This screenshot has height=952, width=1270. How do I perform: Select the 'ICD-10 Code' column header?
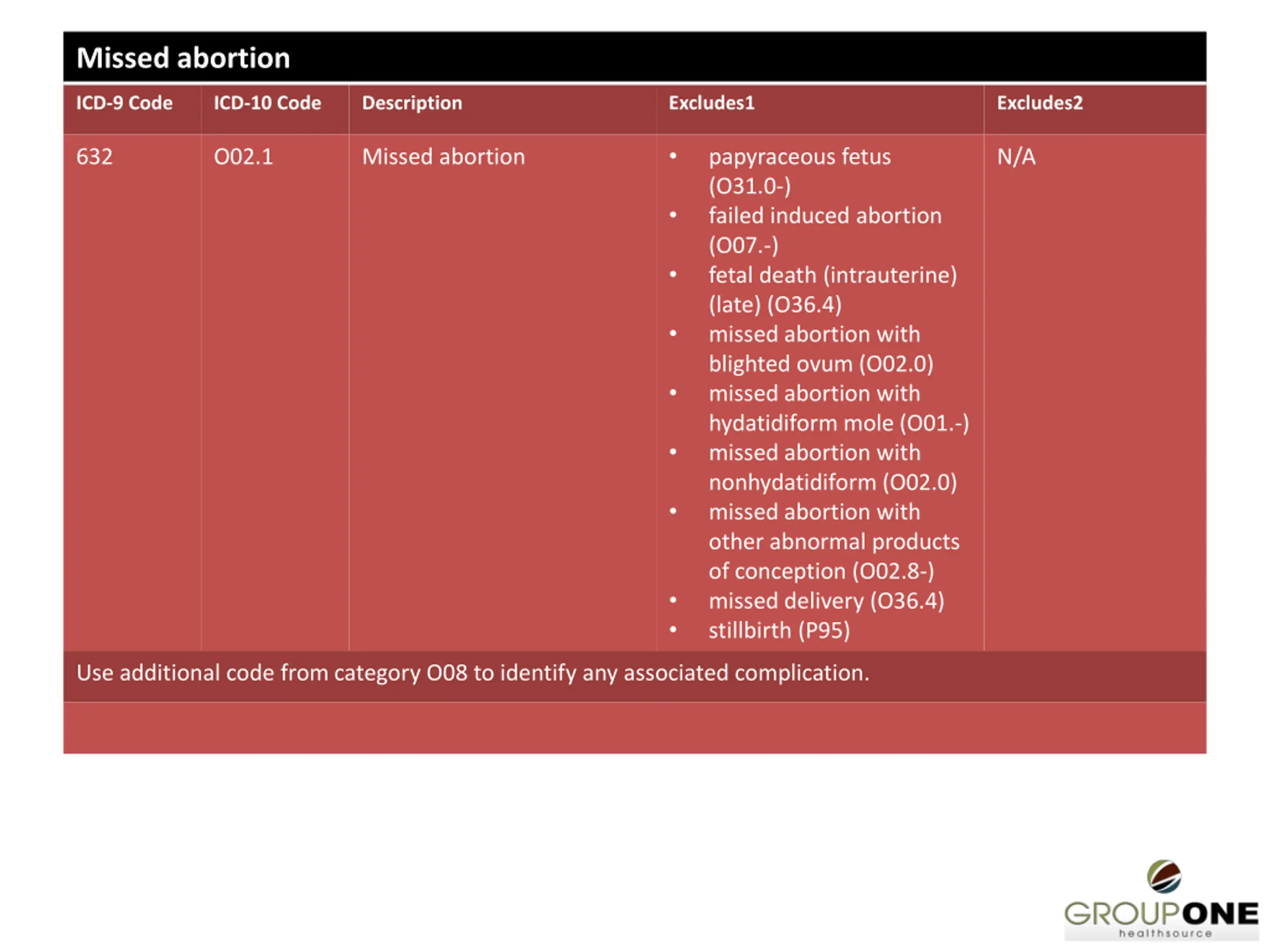coord(267,103)
